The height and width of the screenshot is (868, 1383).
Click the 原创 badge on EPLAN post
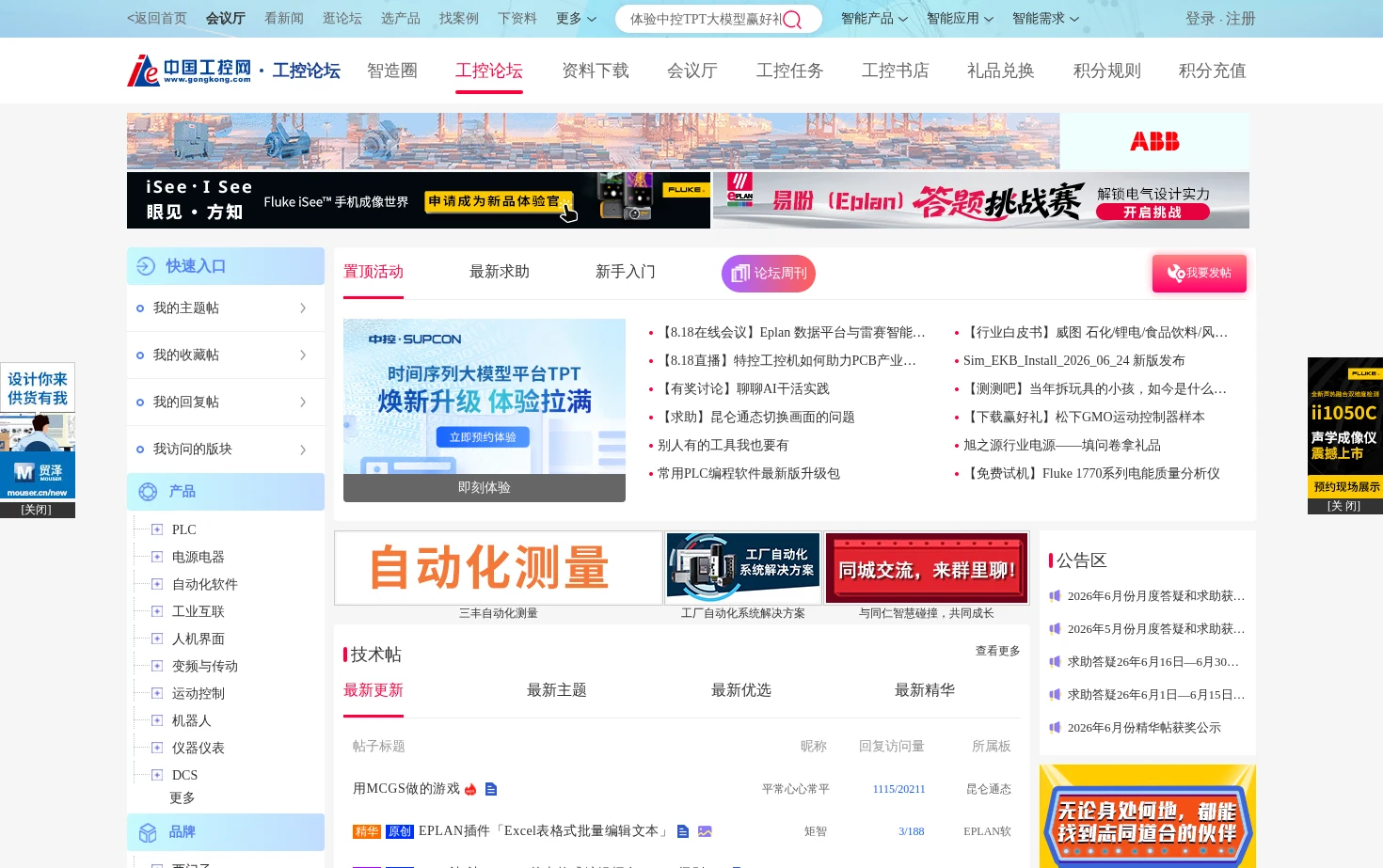click(400, 831)
